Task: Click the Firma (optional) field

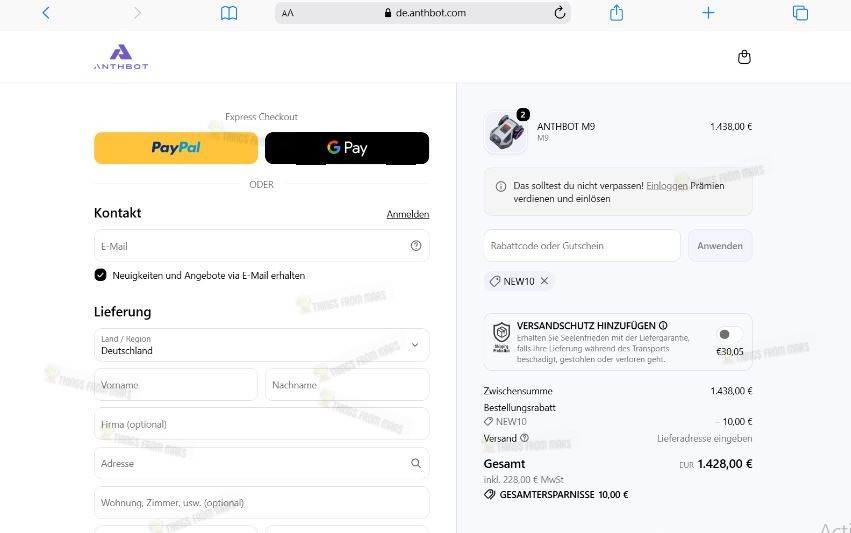Action: pos(262,424)
